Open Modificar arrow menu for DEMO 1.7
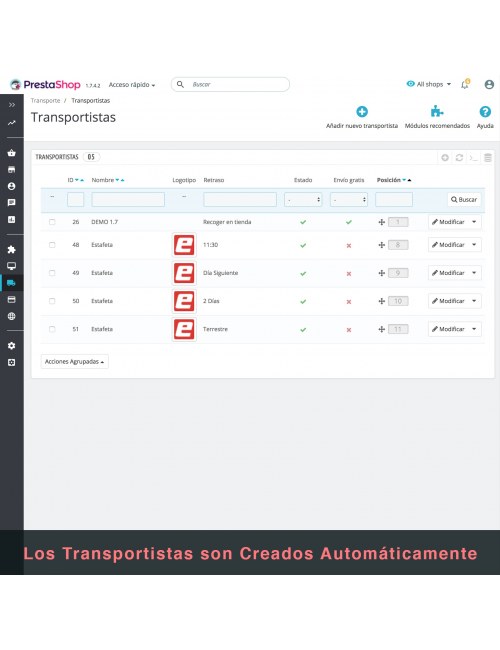The width and height of the screenshot is (500, 650). (x=474, y=222)
